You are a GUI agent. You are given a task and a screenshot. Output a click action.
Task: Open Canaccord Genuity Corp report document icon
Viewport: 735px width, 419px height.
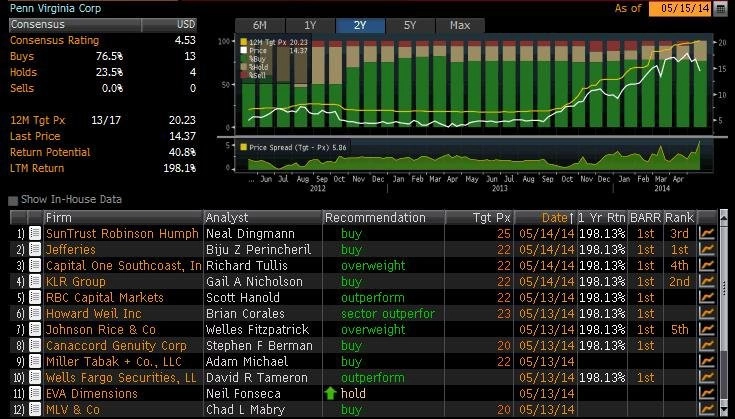pos(35,345)
